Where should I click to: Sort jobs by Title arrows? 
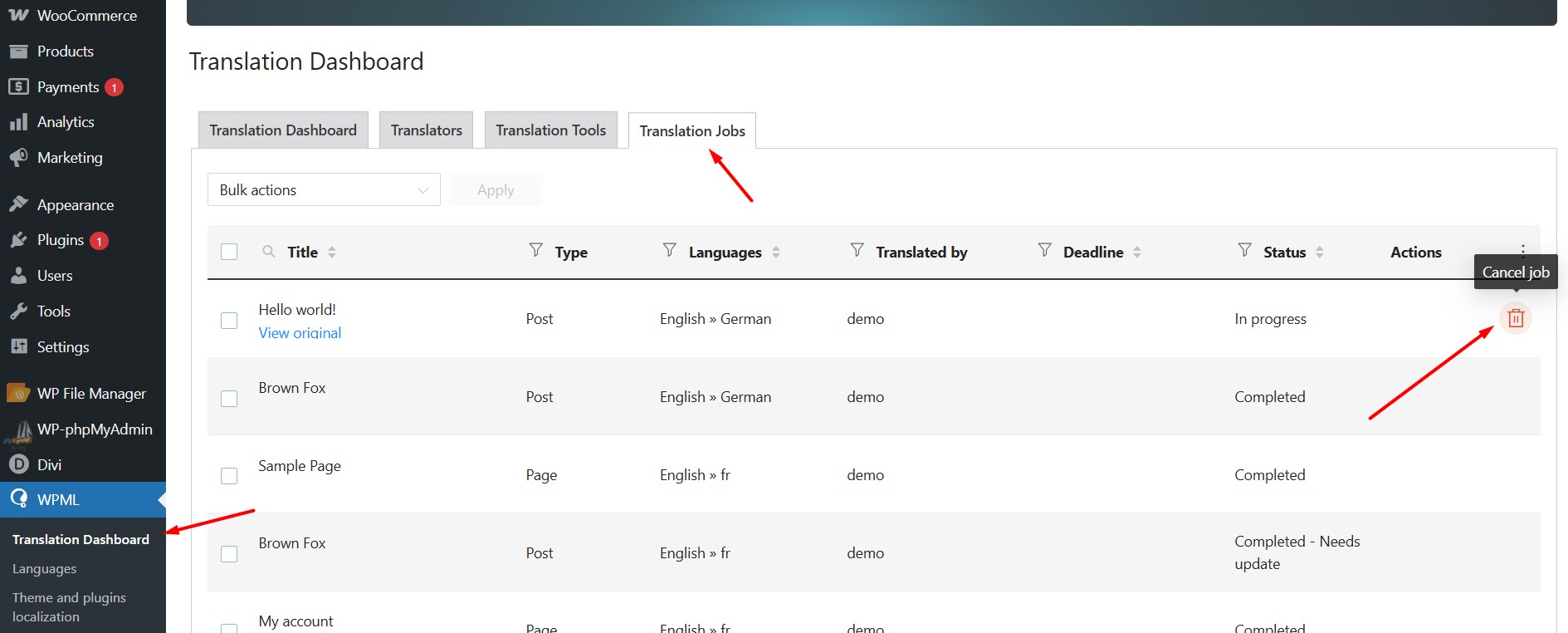pyautogui.click(x=332, y=252)
